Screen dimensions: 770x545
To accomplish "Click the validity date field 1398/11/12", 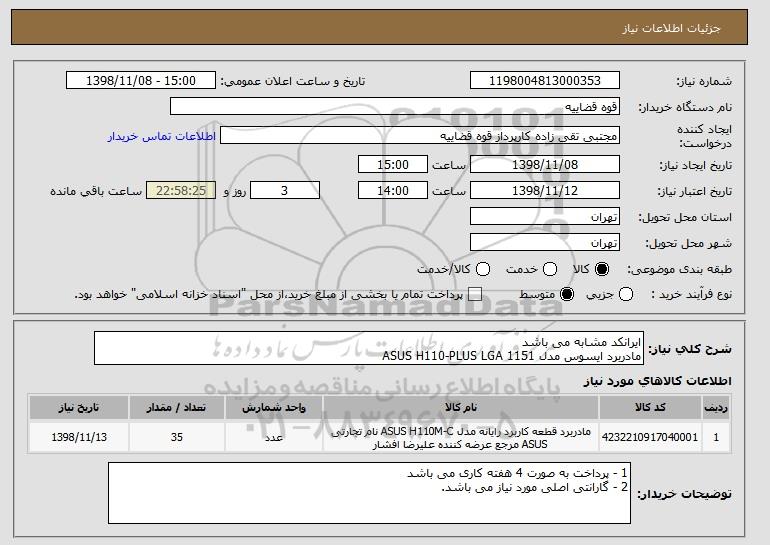I will (545, 191).
